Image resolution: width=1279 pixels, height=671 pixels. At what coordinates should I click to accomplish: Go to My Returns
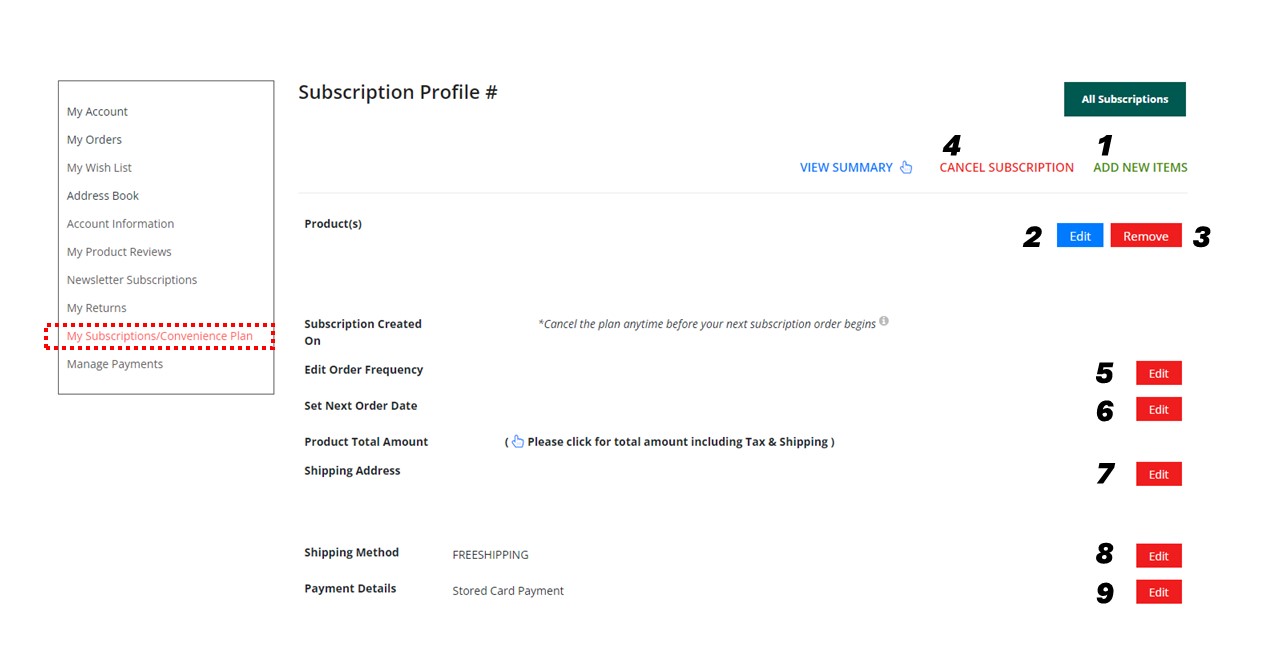[x=97, y=308]
